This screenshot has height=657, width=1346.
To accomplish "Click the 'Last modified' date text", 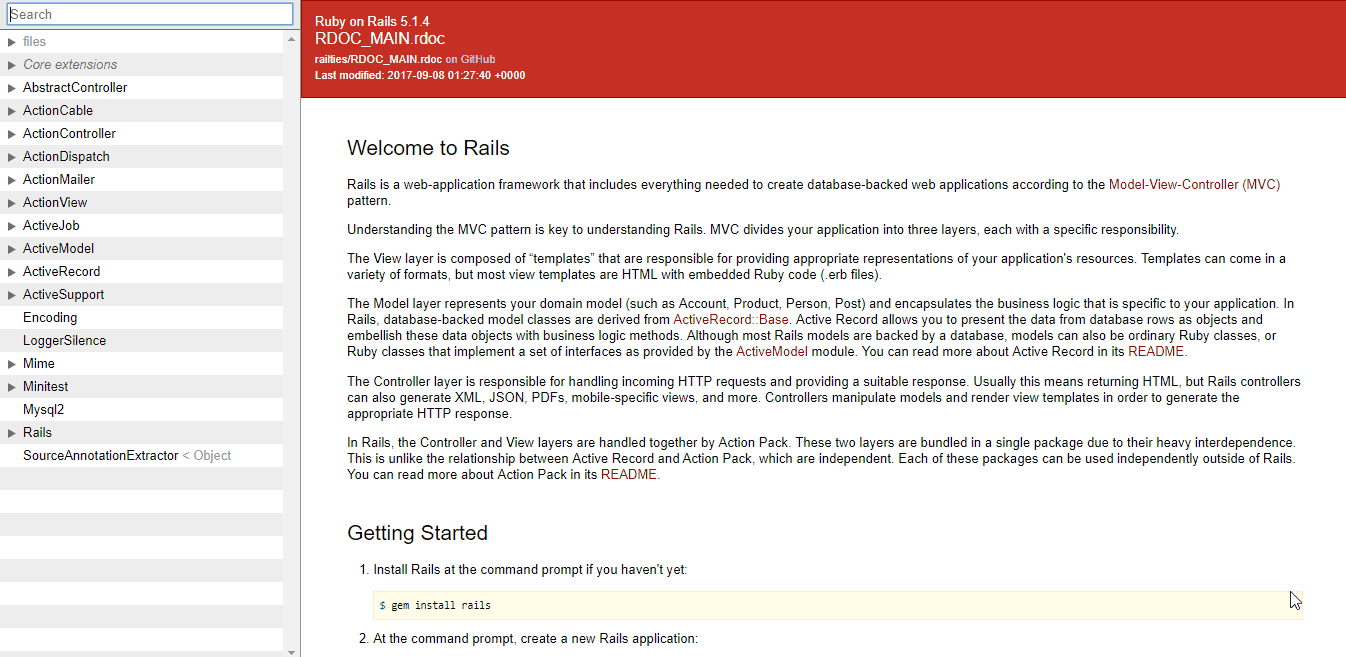I will (420, 76).
